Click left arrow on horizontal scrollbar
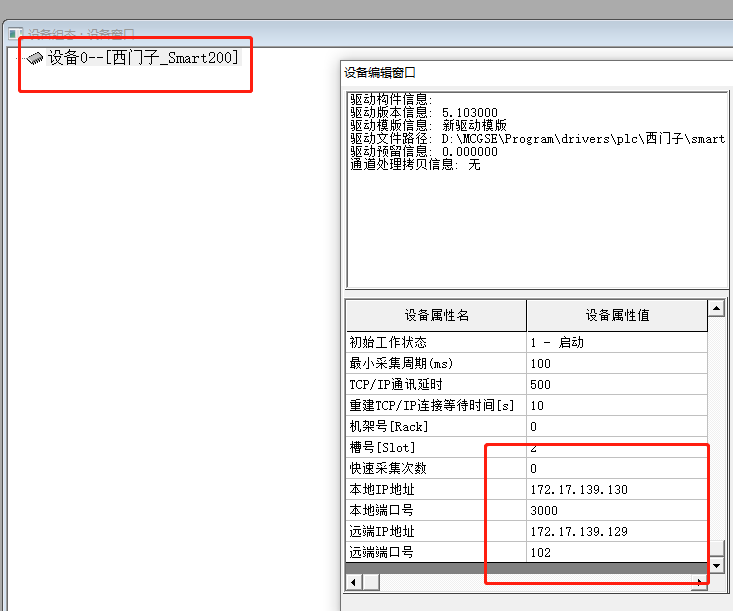The width and height of the screenshot is (733, 611). (353, 581)
